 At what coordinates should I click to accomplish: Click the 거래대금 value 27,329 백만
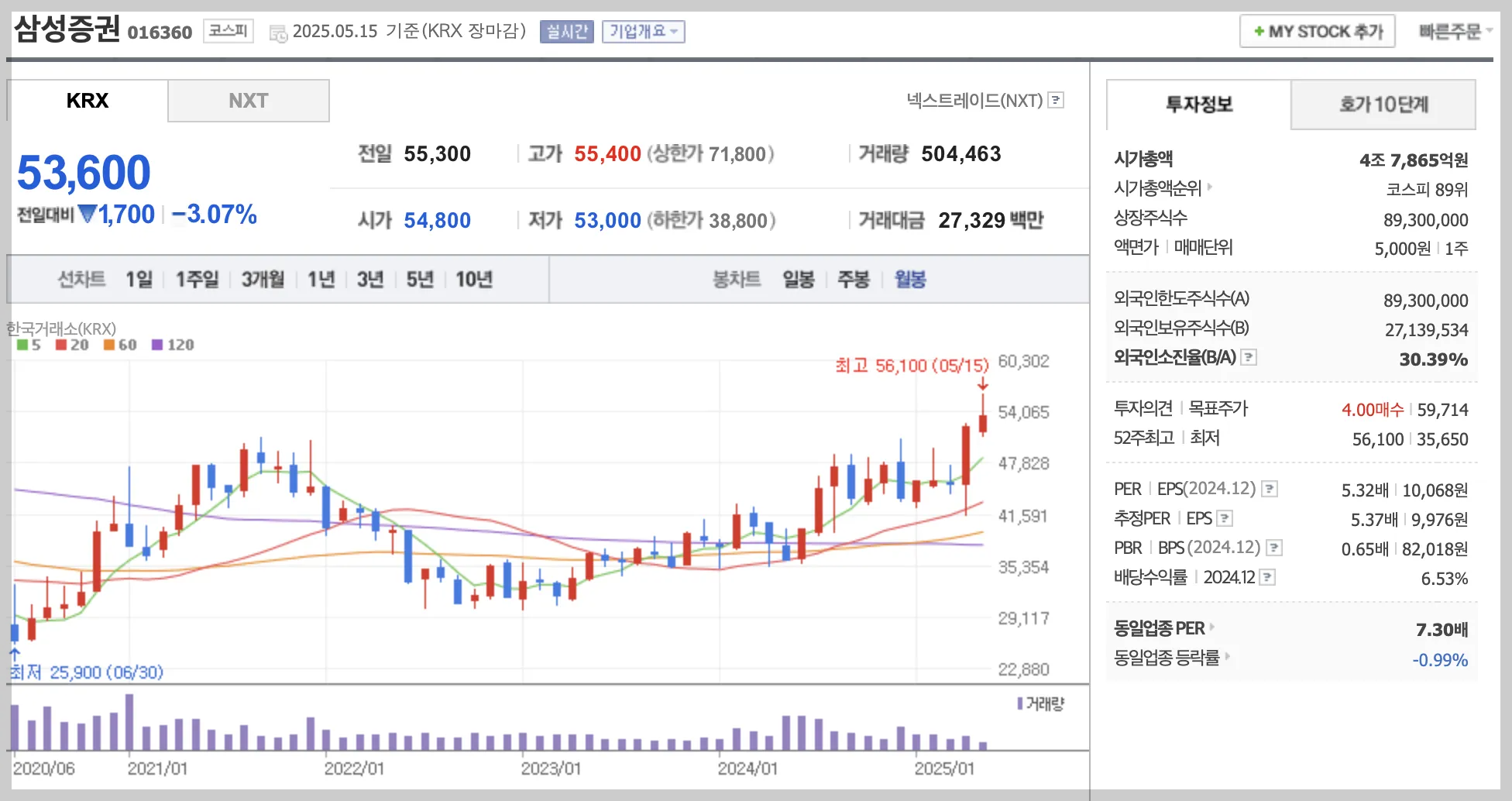(991, 220)
